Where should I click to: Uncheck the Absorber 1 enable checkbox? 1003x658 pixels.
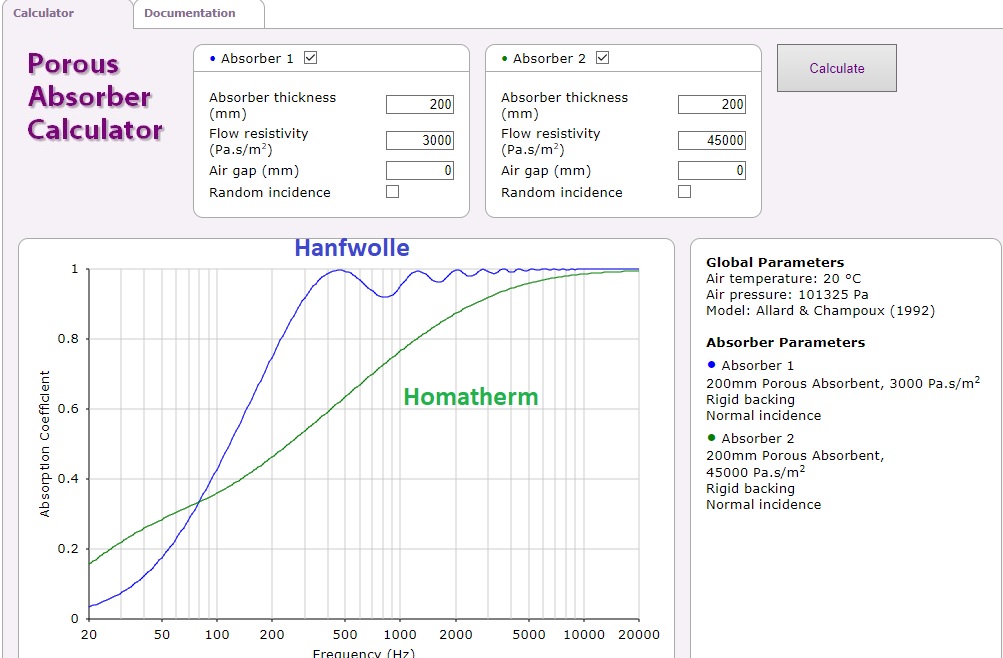[x=311, y=58]
